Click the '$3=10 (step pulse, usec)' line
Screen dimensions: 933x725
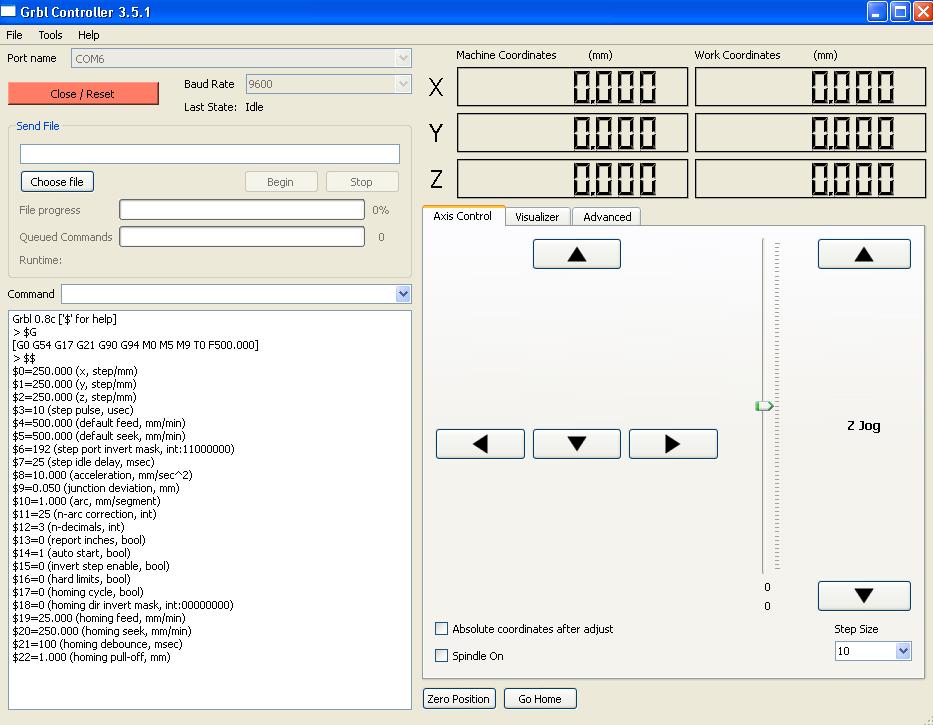click(x=73, y=410)
